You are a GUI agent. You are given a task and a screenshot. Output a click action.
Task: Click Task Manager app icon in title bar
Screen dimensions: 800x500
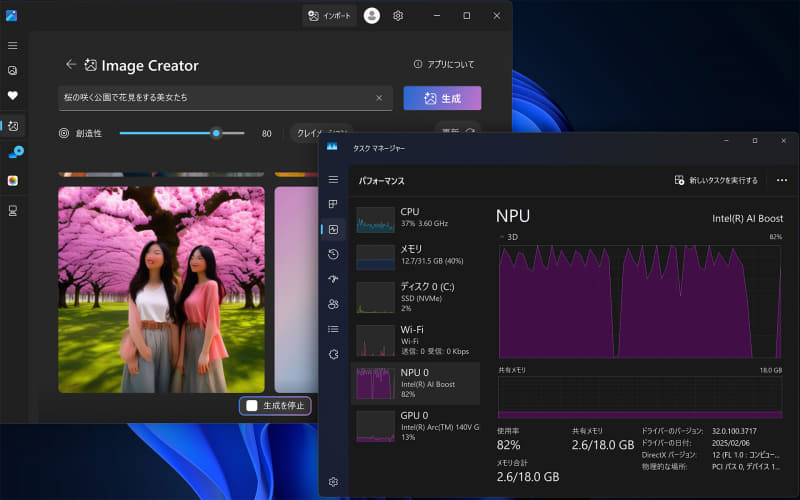(332, 147)
